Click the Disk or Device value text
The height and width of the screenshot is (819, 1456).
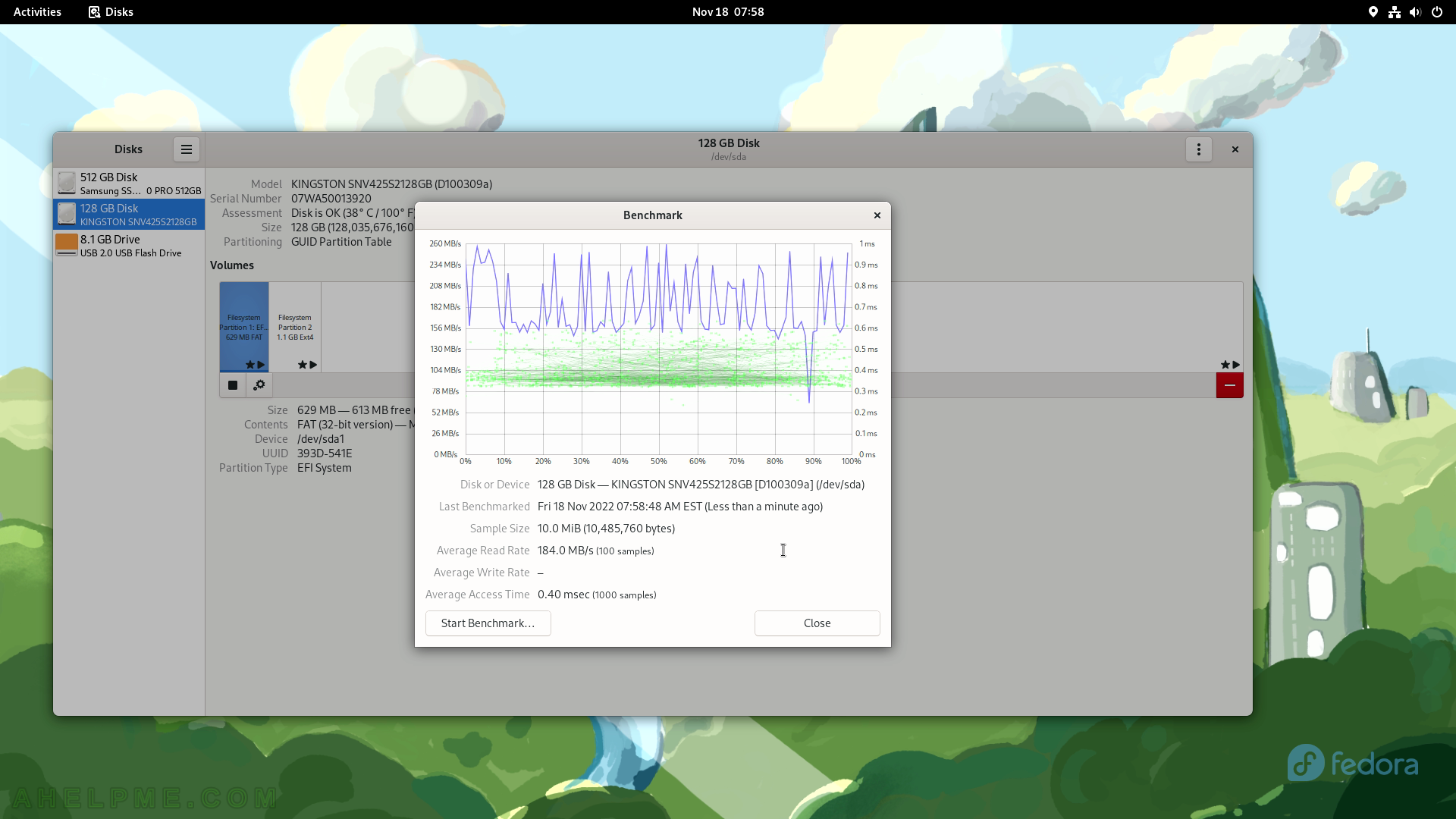(701, 485)
